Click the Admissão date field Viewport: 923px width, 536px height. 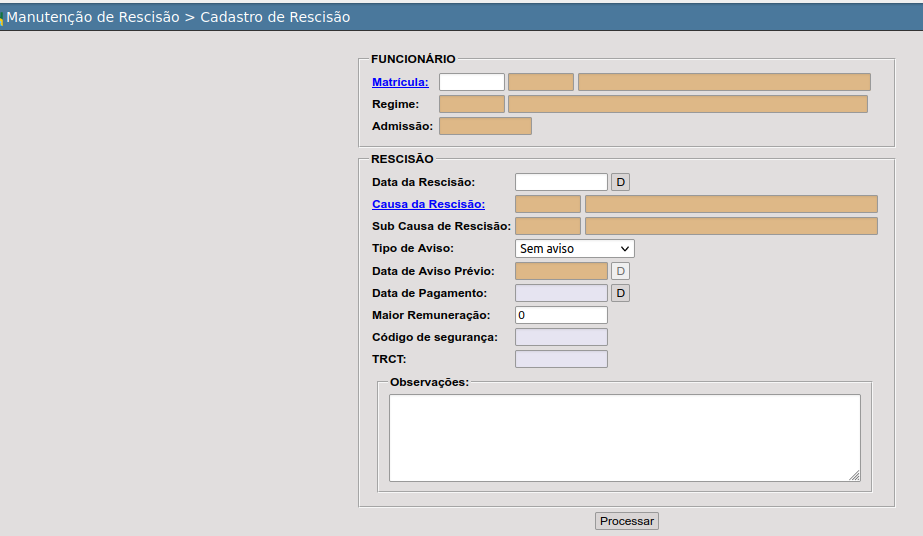pyautogui.click(x=485, y=126)
